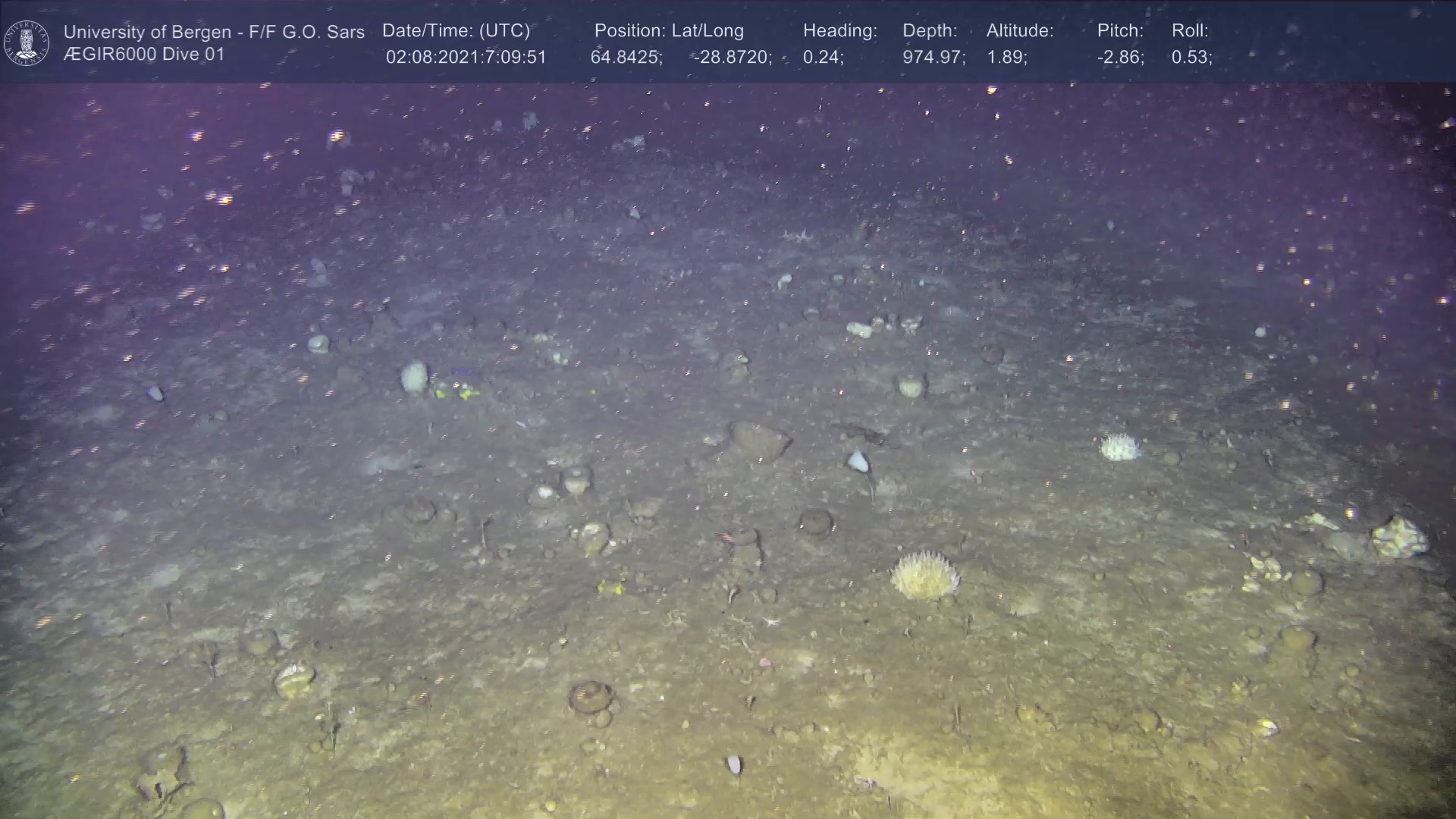Viewport: 1456px width, 819px height.
Task: Click the Heading label in the overlay
Action: (839, 30)
